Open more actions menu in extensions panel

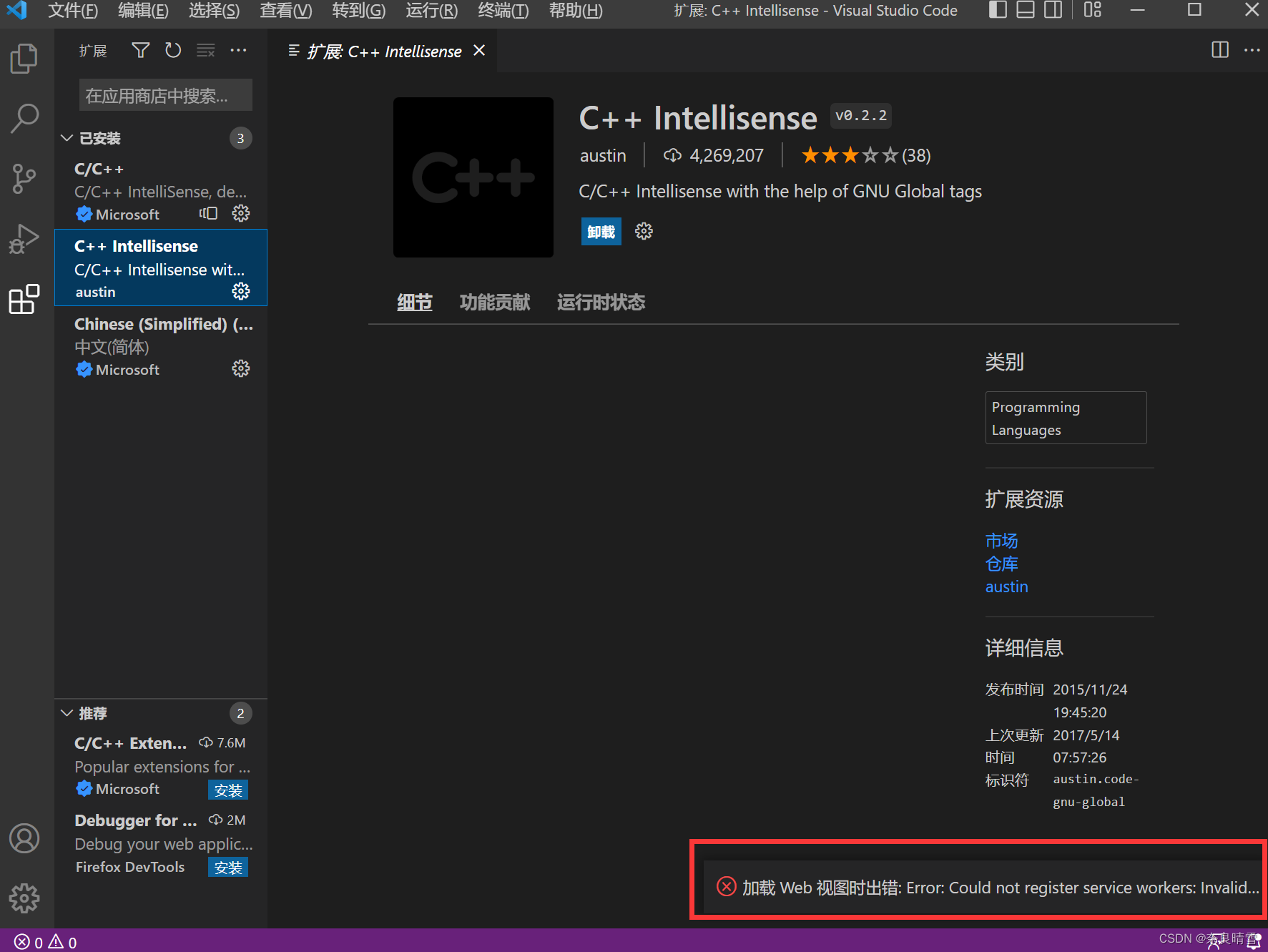click(x=238, y=50)
